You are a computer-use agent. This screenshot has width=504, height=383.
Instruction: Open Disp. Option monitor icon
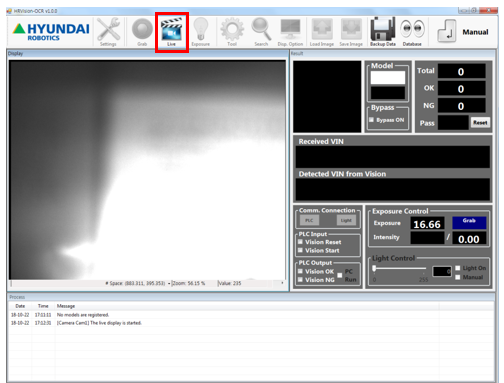[x=290, y=32]
